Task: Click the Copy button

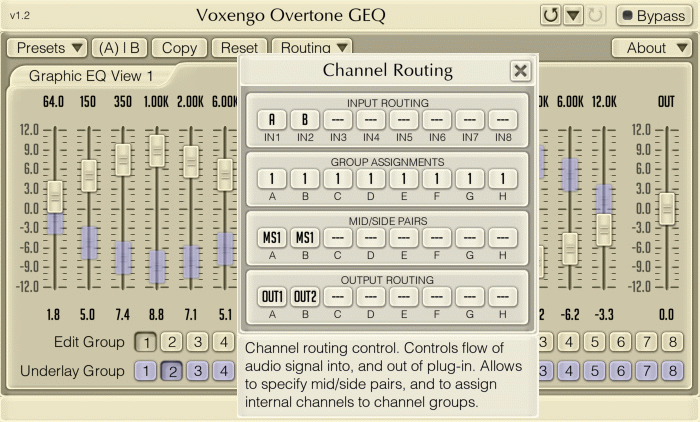Action: [x=179, y=48]
